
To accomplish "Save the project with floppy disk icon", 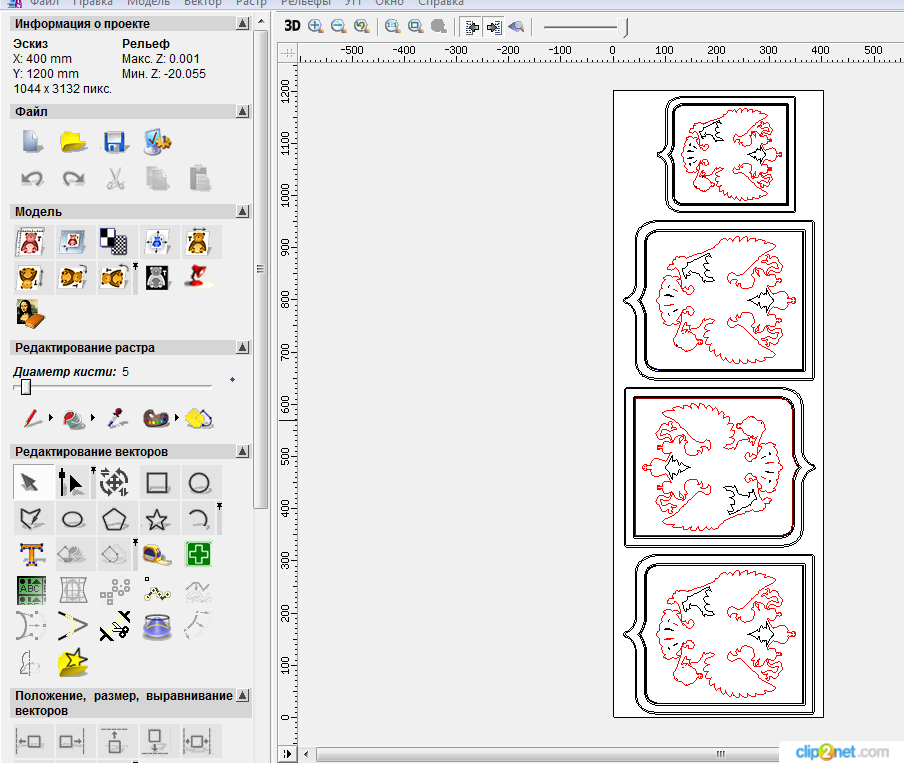I will pyautogui.click(x=115, y=142).
